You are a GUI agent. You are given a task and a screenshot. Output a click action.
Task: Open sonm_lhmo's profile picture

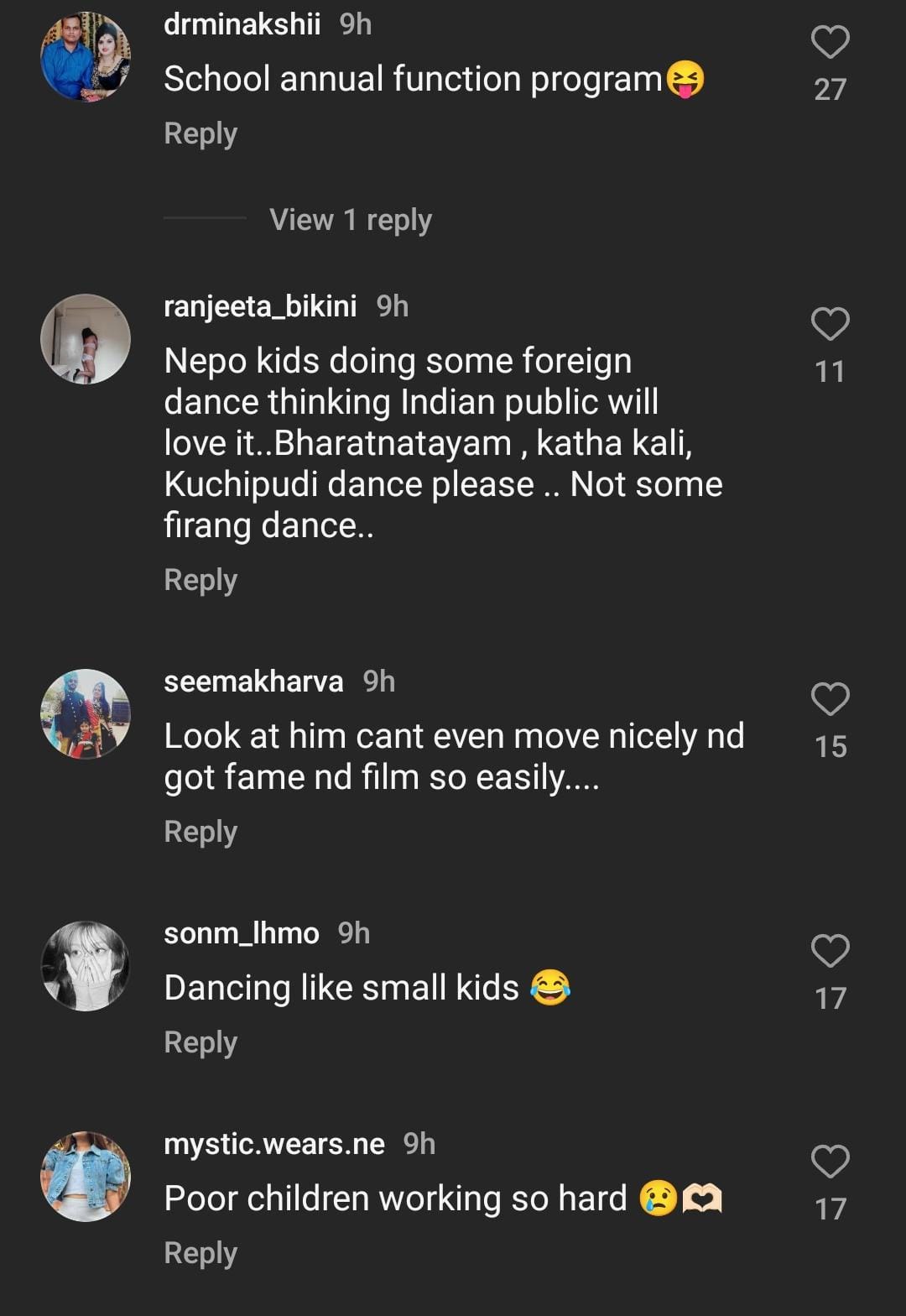86,966
